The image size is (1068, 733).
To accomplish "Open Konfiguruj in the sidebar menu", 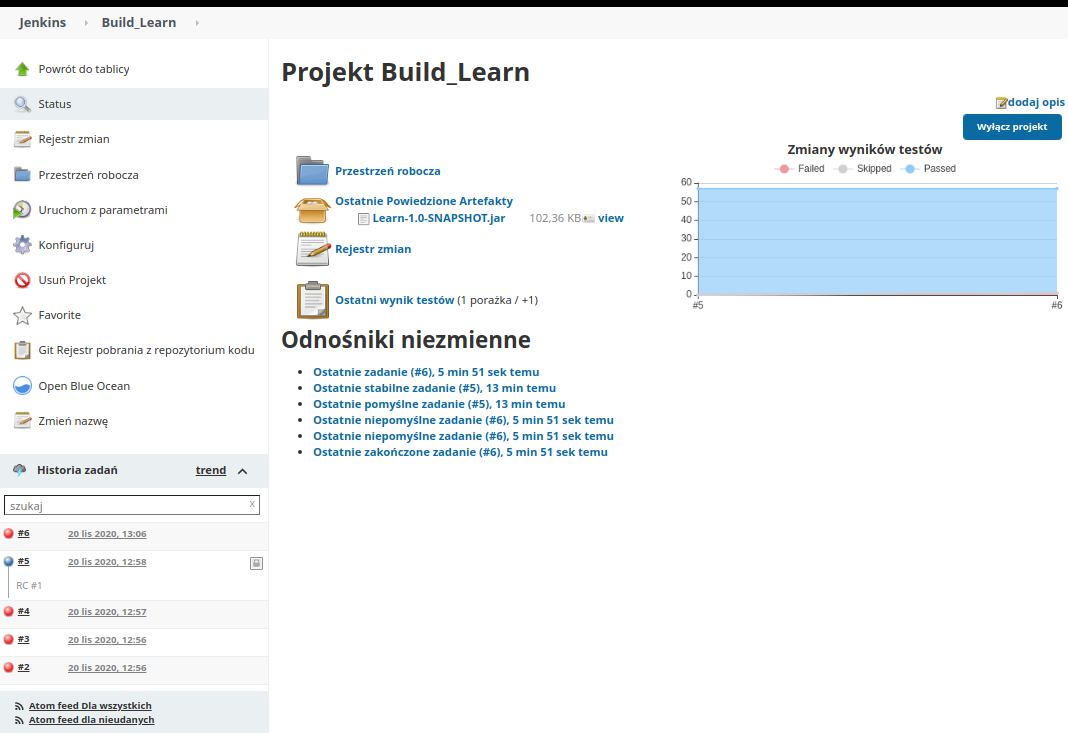I will (66, 245).
